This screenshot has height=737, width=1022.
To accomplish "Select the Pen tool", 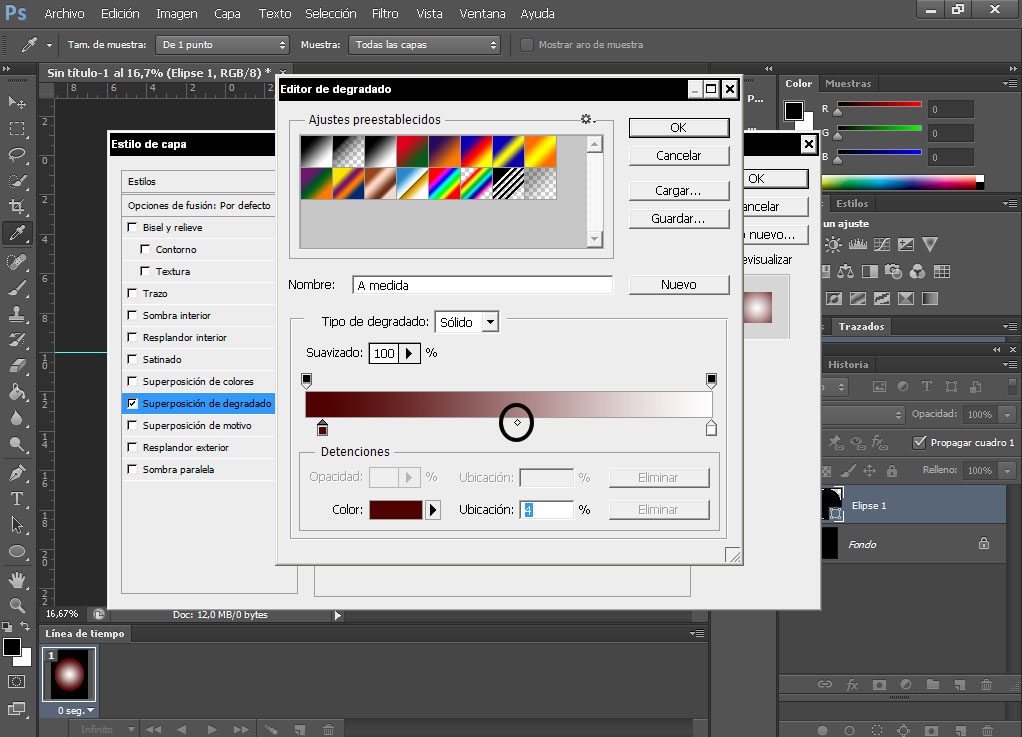I will click(x=17, y=472).
